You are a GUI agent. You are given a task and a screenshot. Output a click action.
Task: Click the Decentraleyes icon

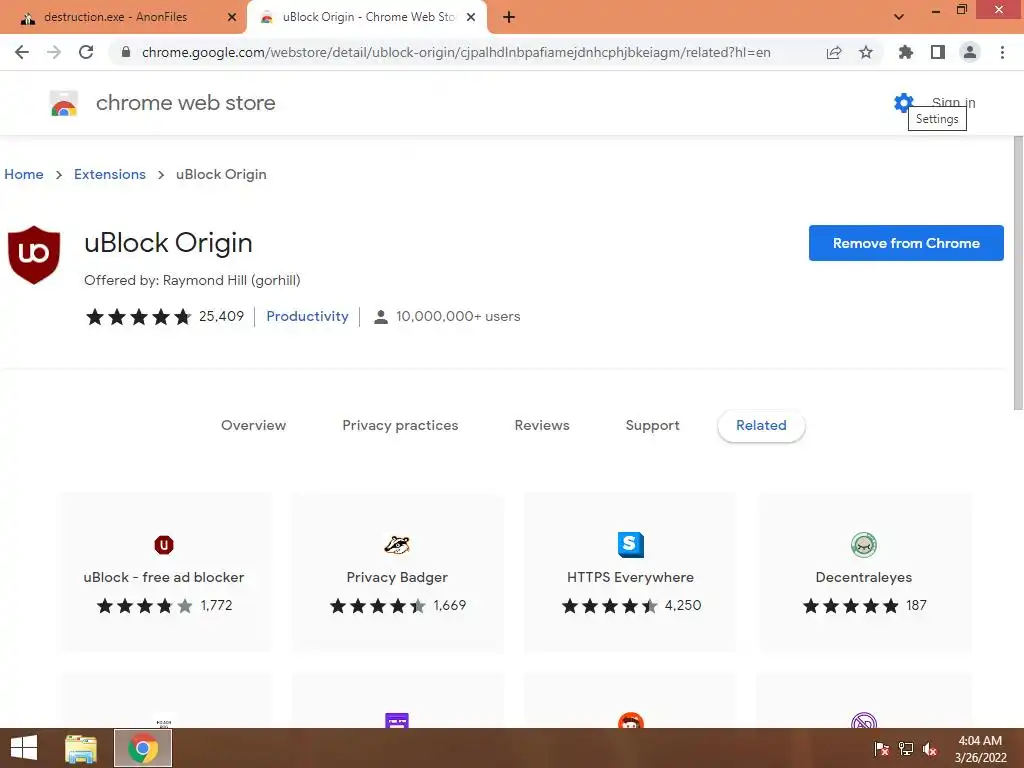click(x=864, y=545)
